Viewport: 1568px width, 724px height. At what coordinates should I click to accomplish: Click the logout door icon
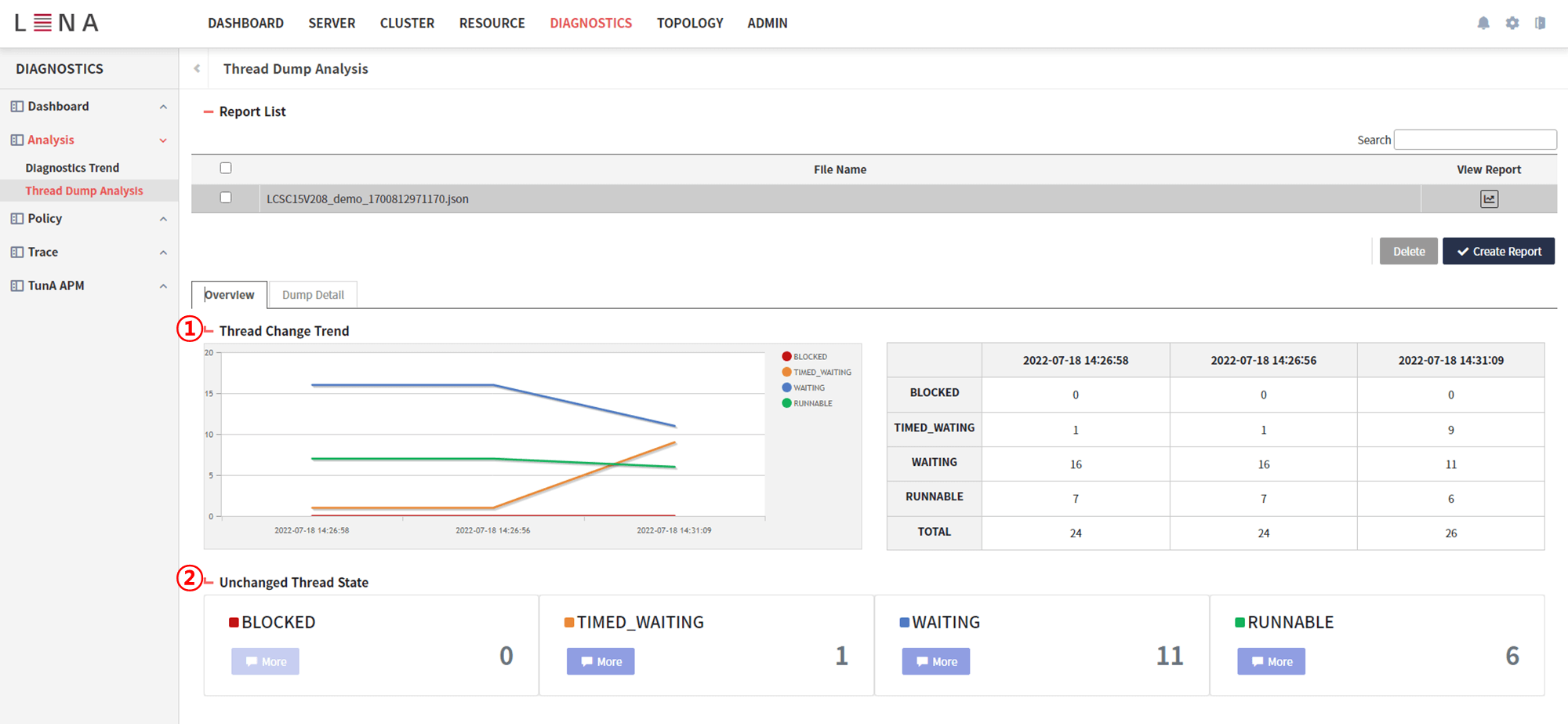click(x=1540, y=23)
